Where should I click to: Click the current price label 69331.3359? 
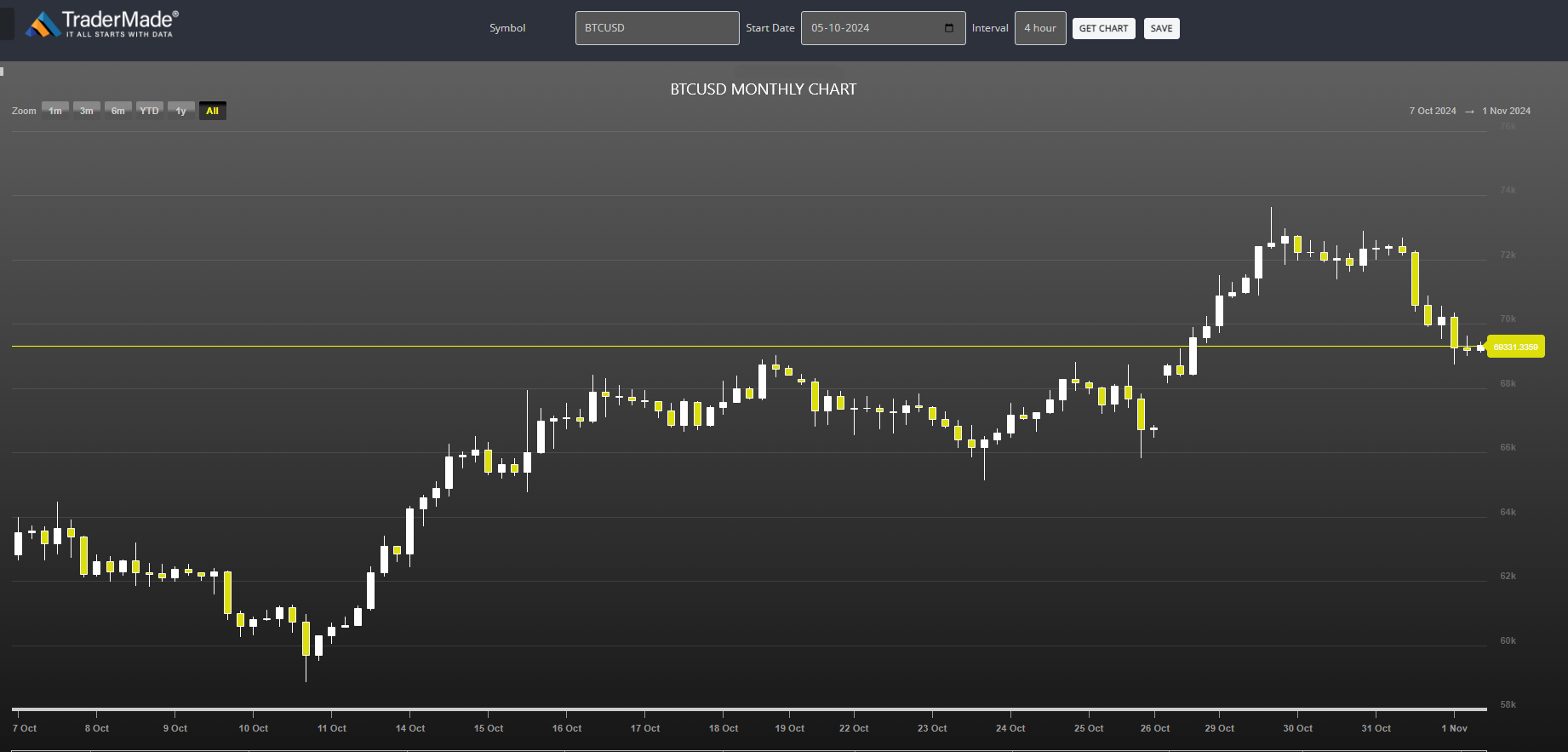coord(1515,347)
